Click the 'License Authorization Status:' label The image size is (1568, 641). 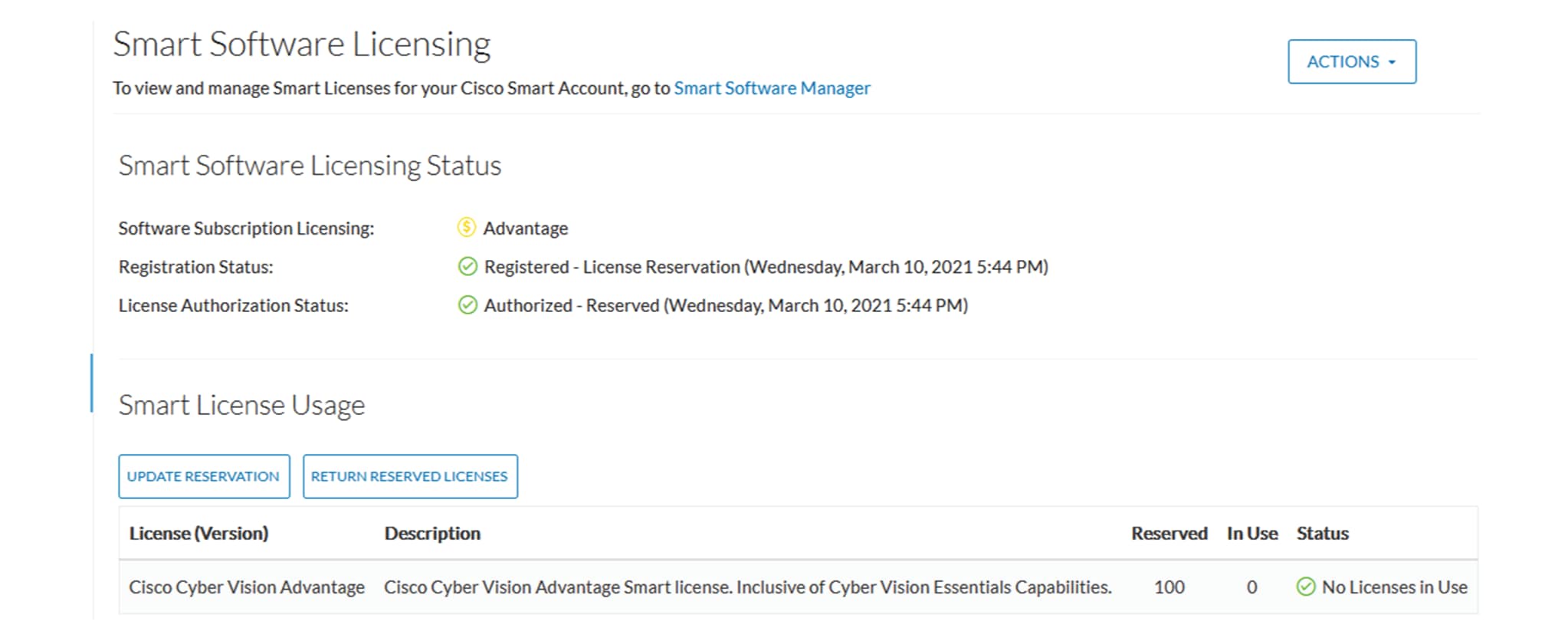point(233,305)
